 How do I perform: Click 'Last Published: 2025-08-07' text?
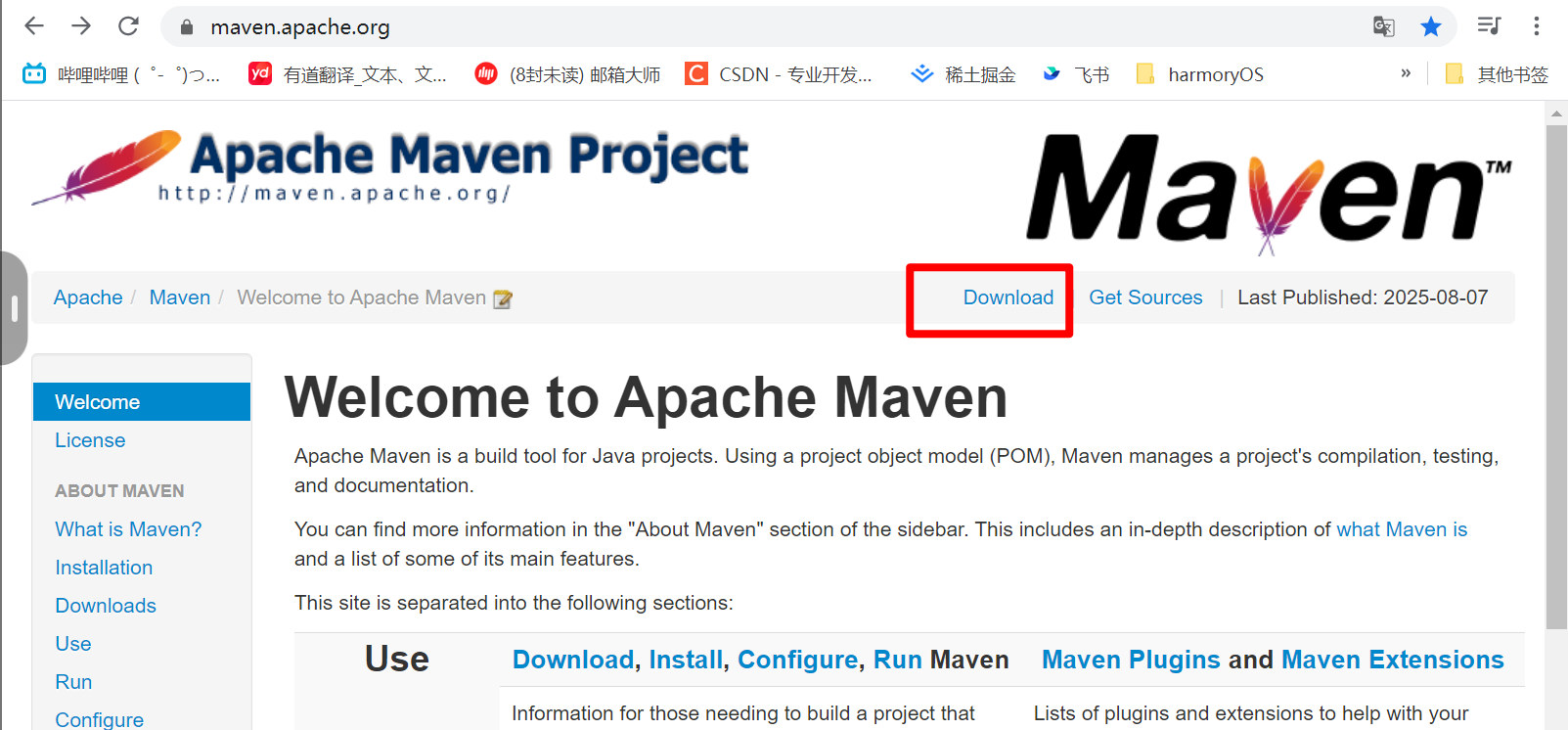1363,297
